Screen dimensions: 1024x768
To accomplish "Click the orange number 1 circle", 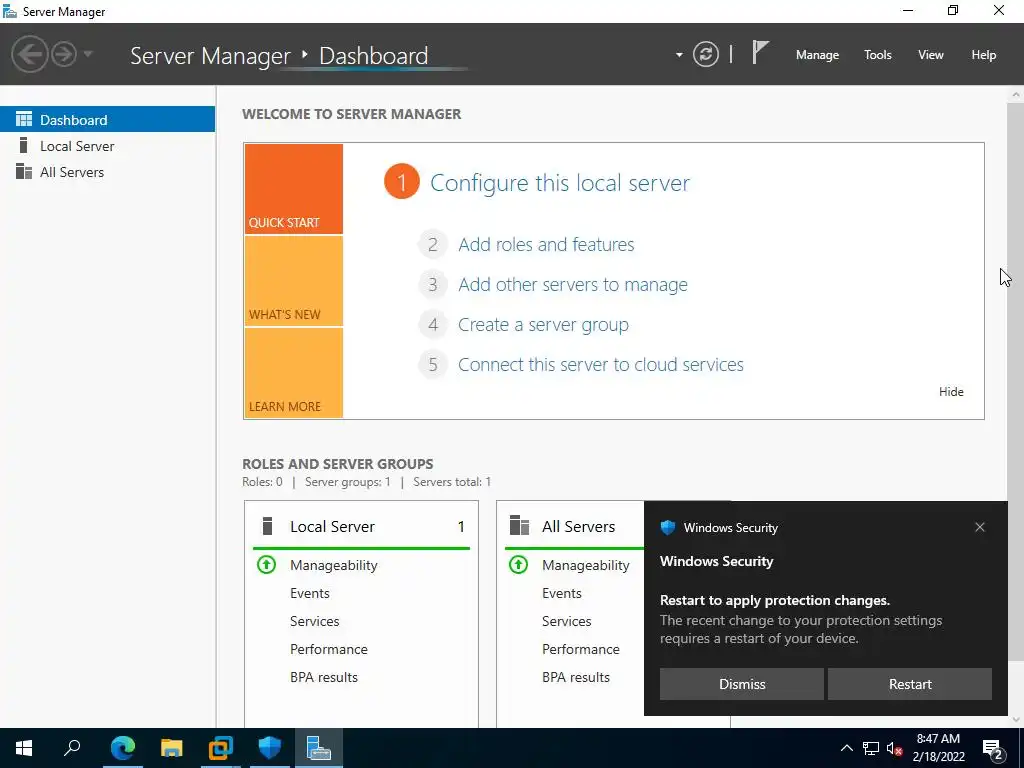I will [402, 182].
